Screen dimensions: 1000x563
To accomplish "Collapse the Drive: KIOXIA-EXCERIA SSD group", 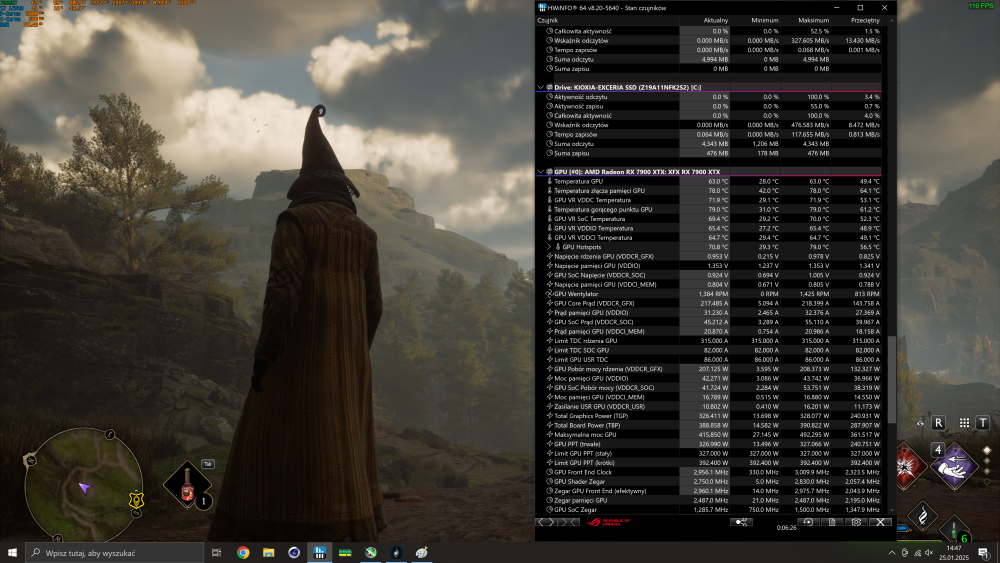I will [542, 87].
